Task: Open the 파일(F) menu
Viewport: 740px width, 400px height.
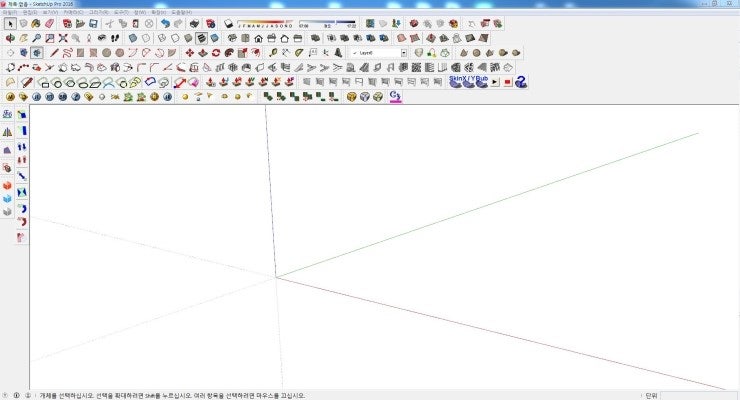Action: pos(9,12)
